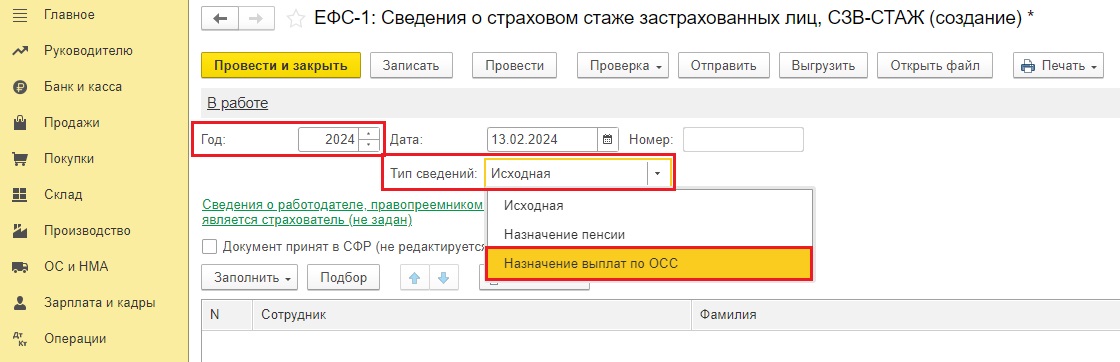Click the N column header
This screenshot has height=362, width=1120.
pos(227,314)
